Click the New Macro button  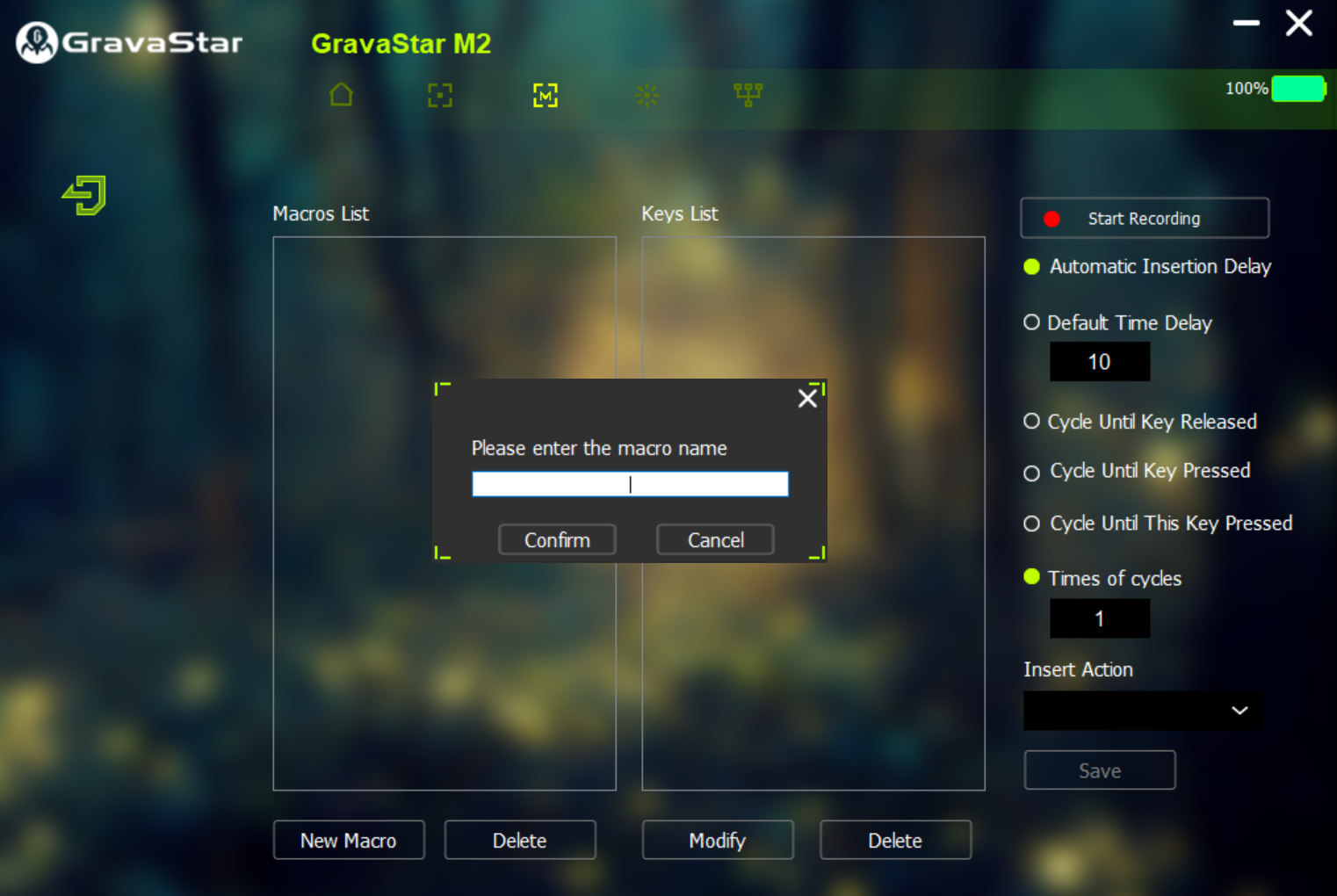348,840
